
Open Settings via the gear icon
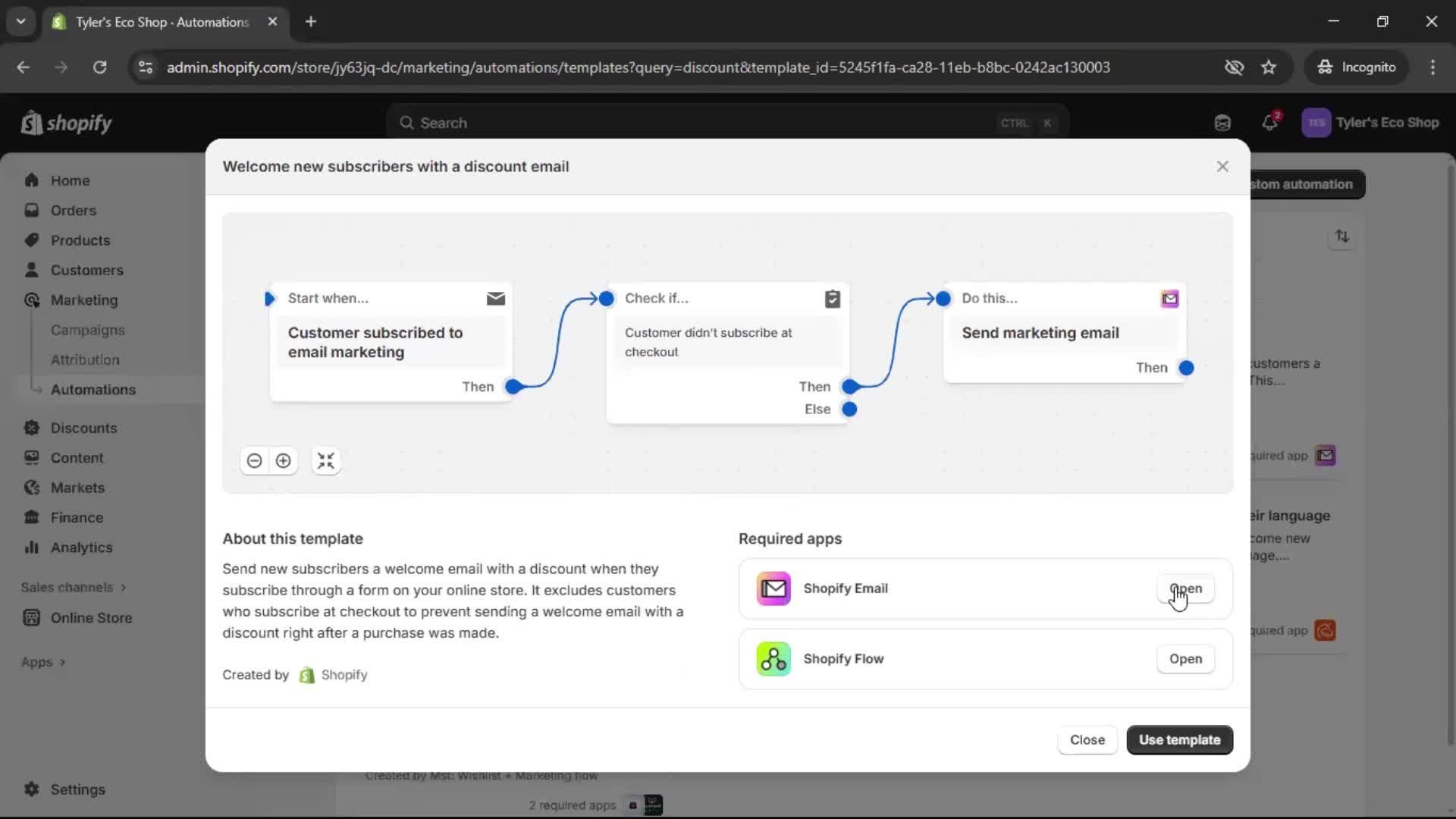32,789
